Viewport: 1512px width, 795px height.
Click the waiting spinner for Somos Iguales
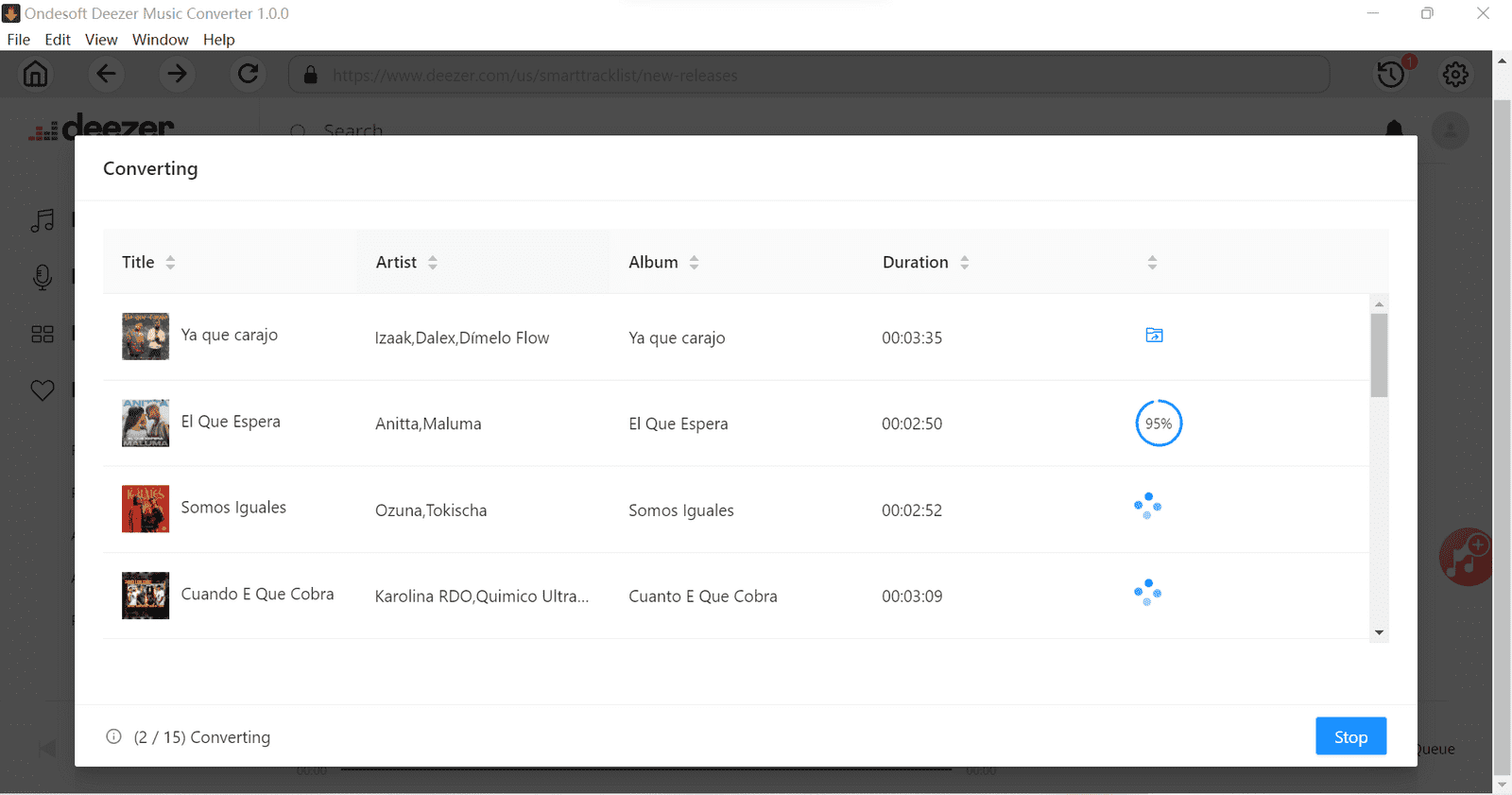tap(1147, 506)
